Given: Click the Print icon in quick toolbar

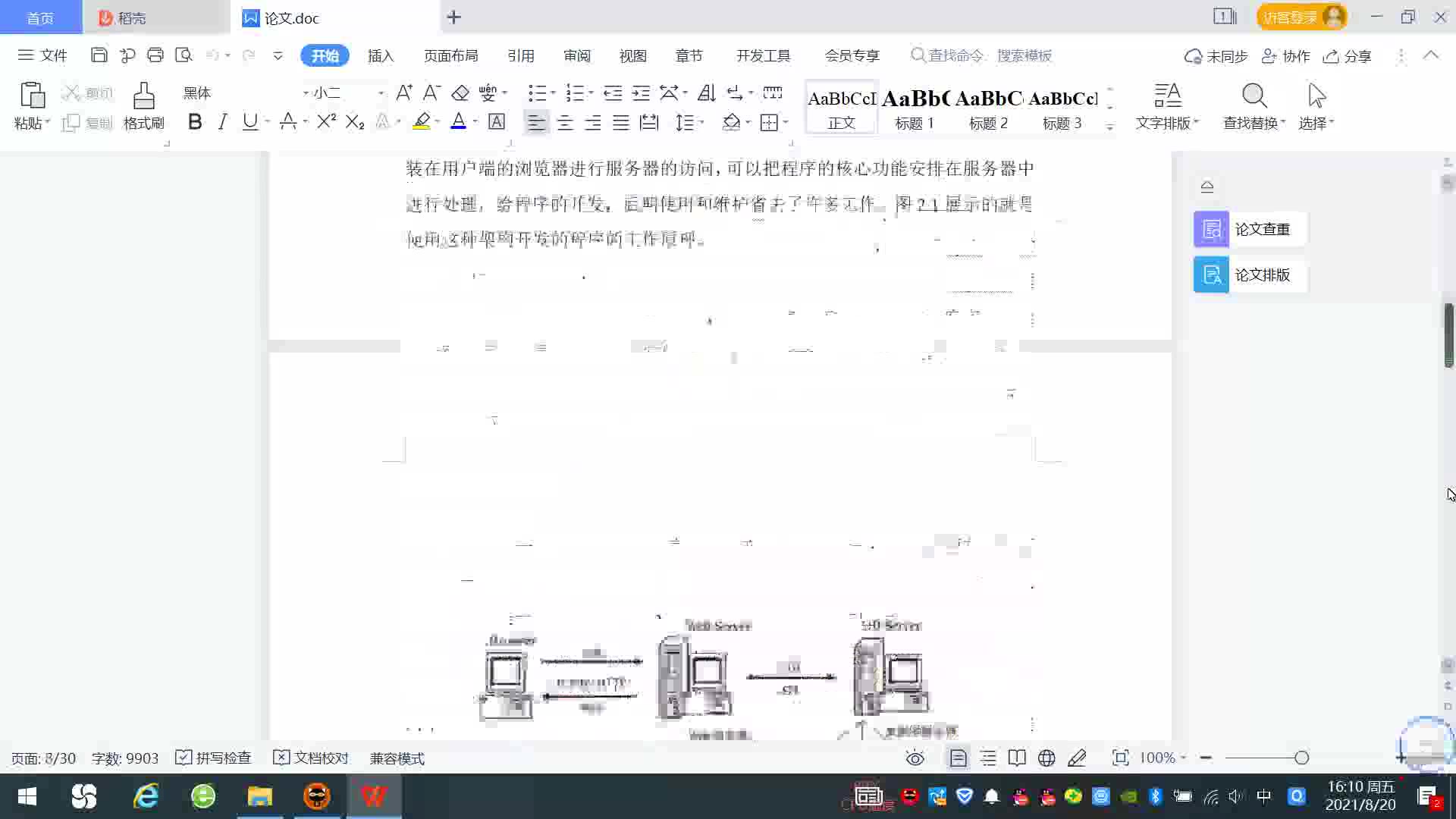Looking at the screenshot, I should coord(155,55).
